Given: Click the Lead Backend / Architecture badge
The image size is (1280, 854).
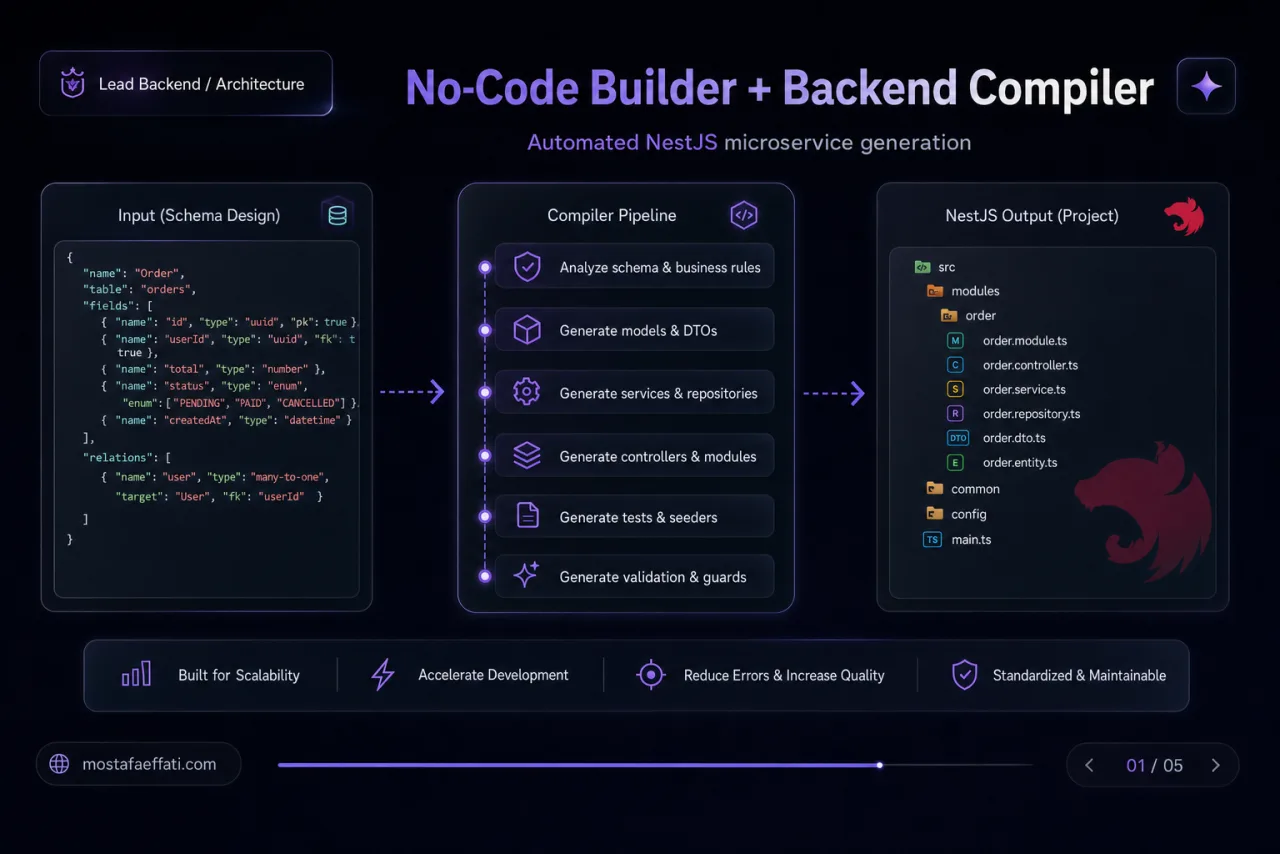Looking at the screenshot, I should coord(186,84).
